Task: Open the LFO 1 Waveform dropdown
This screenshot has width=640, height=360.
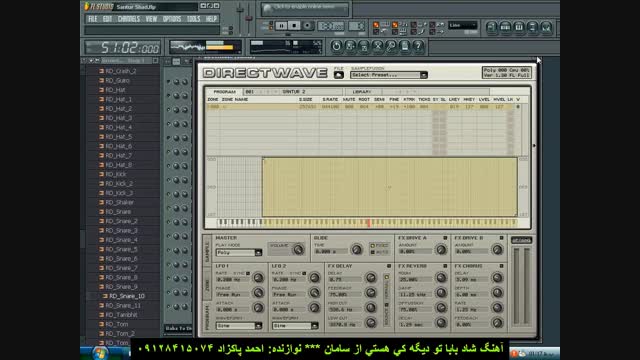Action: tap(239, 326)
